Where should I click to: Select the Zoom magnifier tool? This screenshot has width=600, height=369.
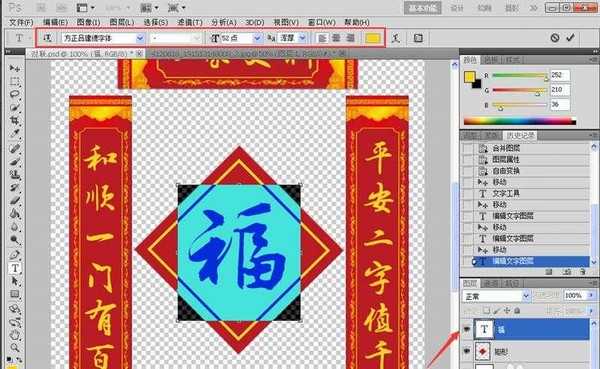pyautogui.click(x=15, y=348)
